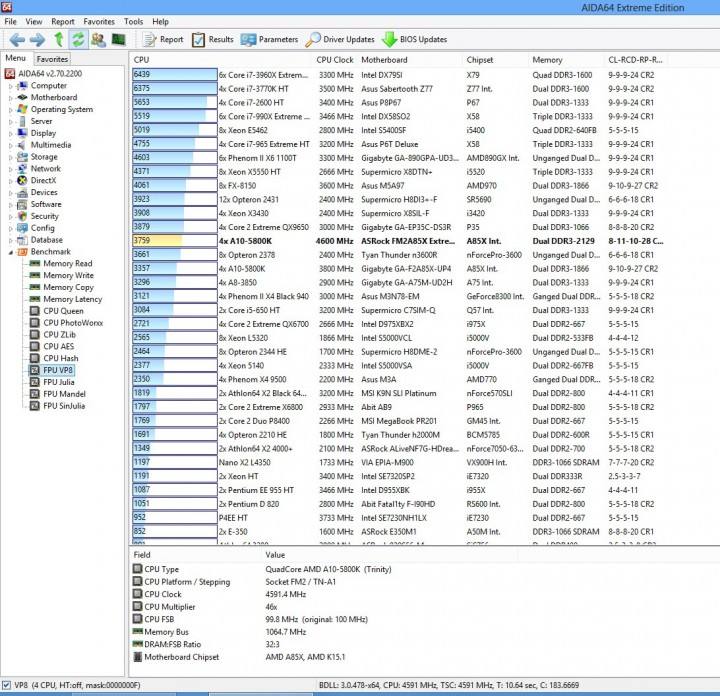
Task: Expand the Display tree node
Action: [11, 134]
